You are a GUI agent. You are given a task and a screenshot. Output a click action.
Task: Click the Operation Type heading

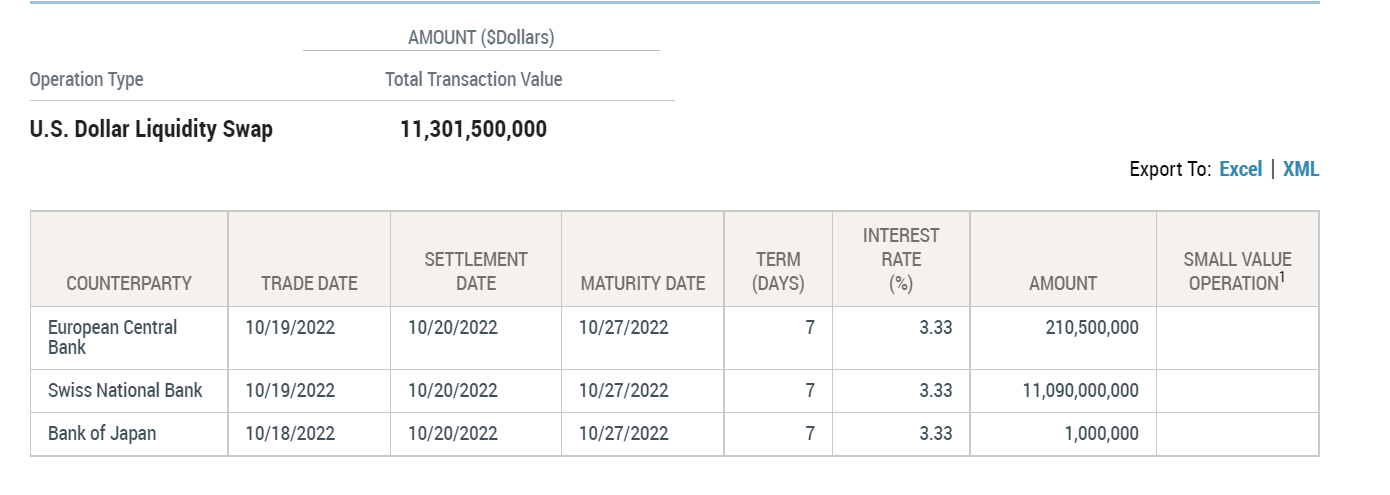coord(87,79)
